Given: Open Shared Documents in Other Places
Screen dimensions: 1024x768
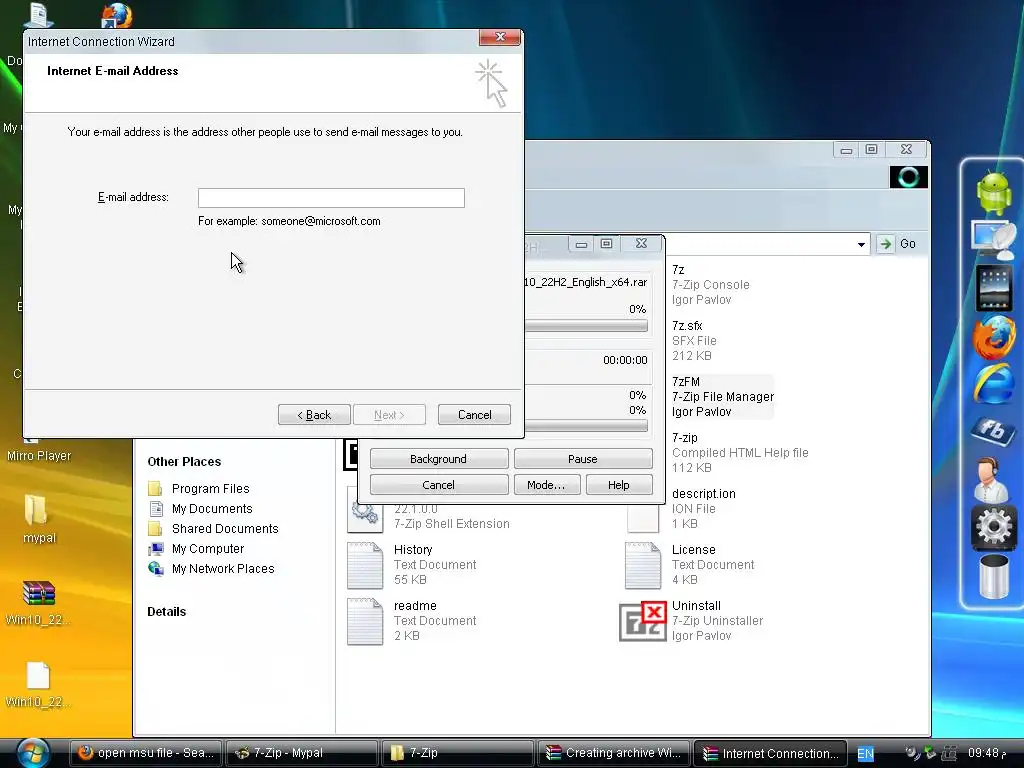Looking at the screenshot, I should coord(225,528).
